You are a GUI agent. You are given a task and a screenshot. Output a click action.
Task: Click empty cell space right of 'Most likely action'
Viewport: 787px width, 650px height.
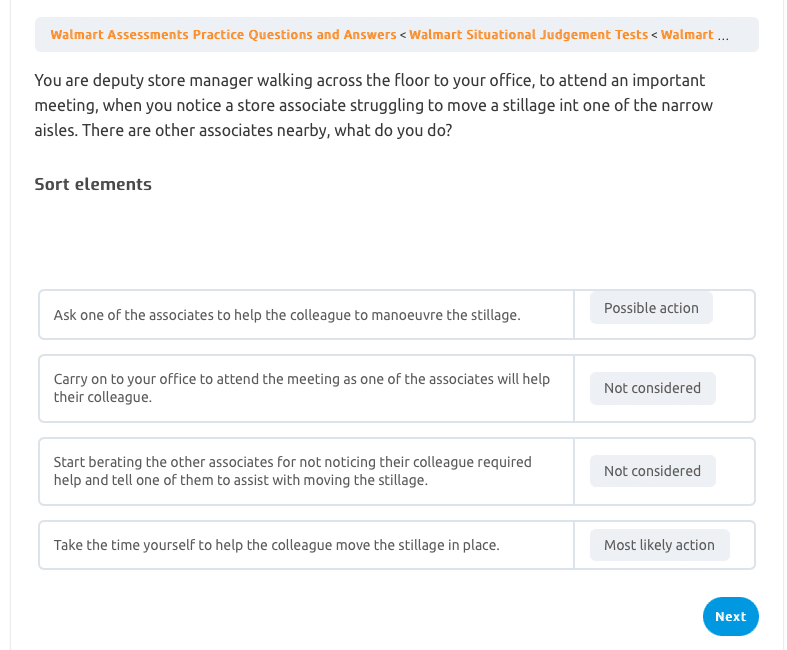click(x=741, y=545)
